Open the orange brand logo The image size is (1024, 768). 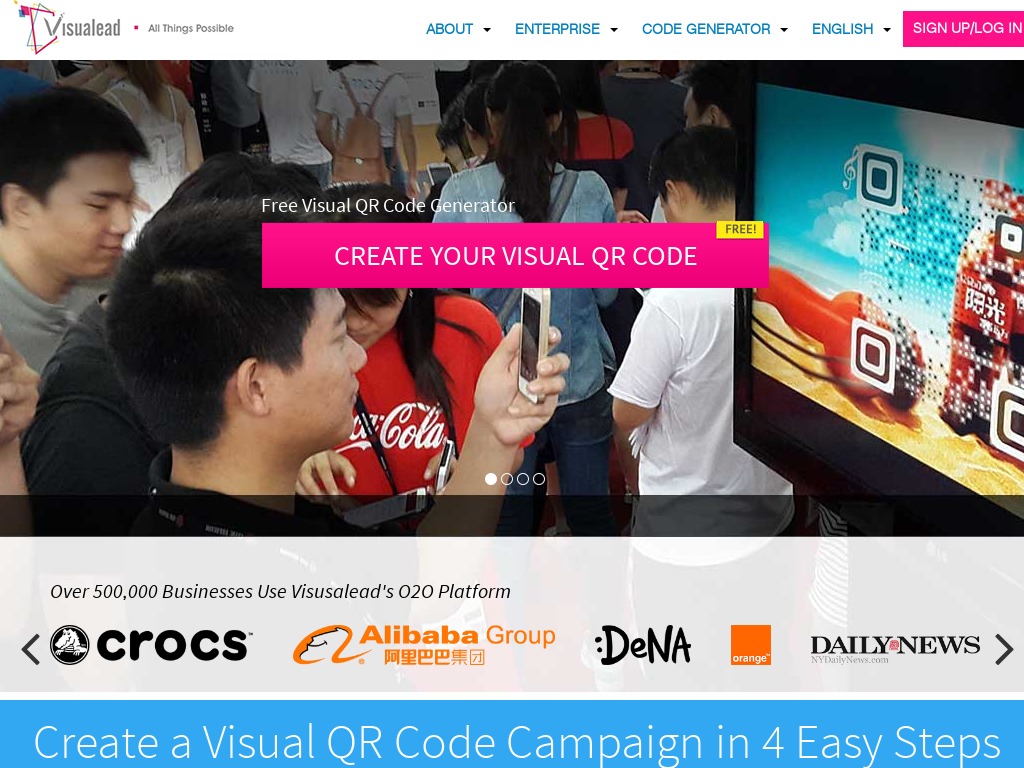click(750, 645)
